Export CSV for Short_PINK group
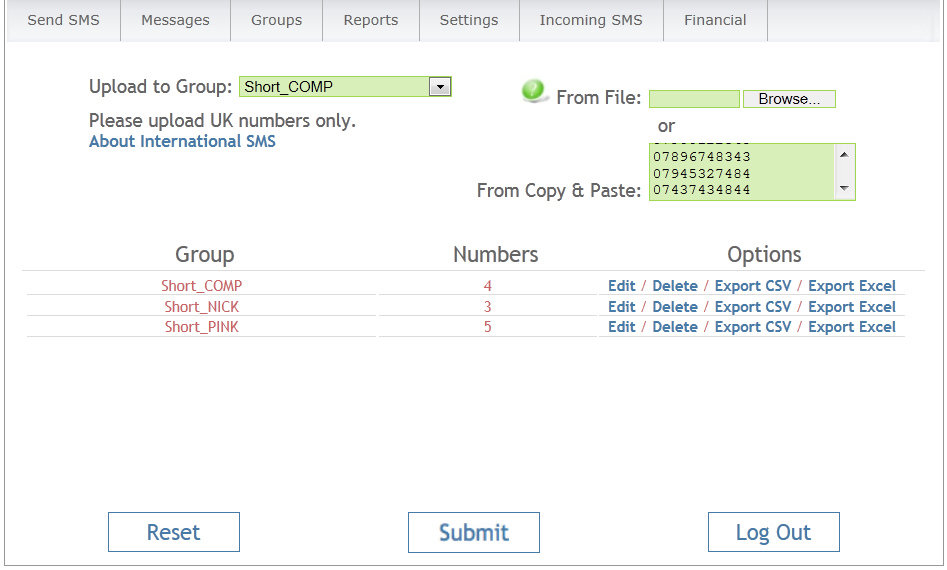The image size is (947, 570). (x=753, y=327)
